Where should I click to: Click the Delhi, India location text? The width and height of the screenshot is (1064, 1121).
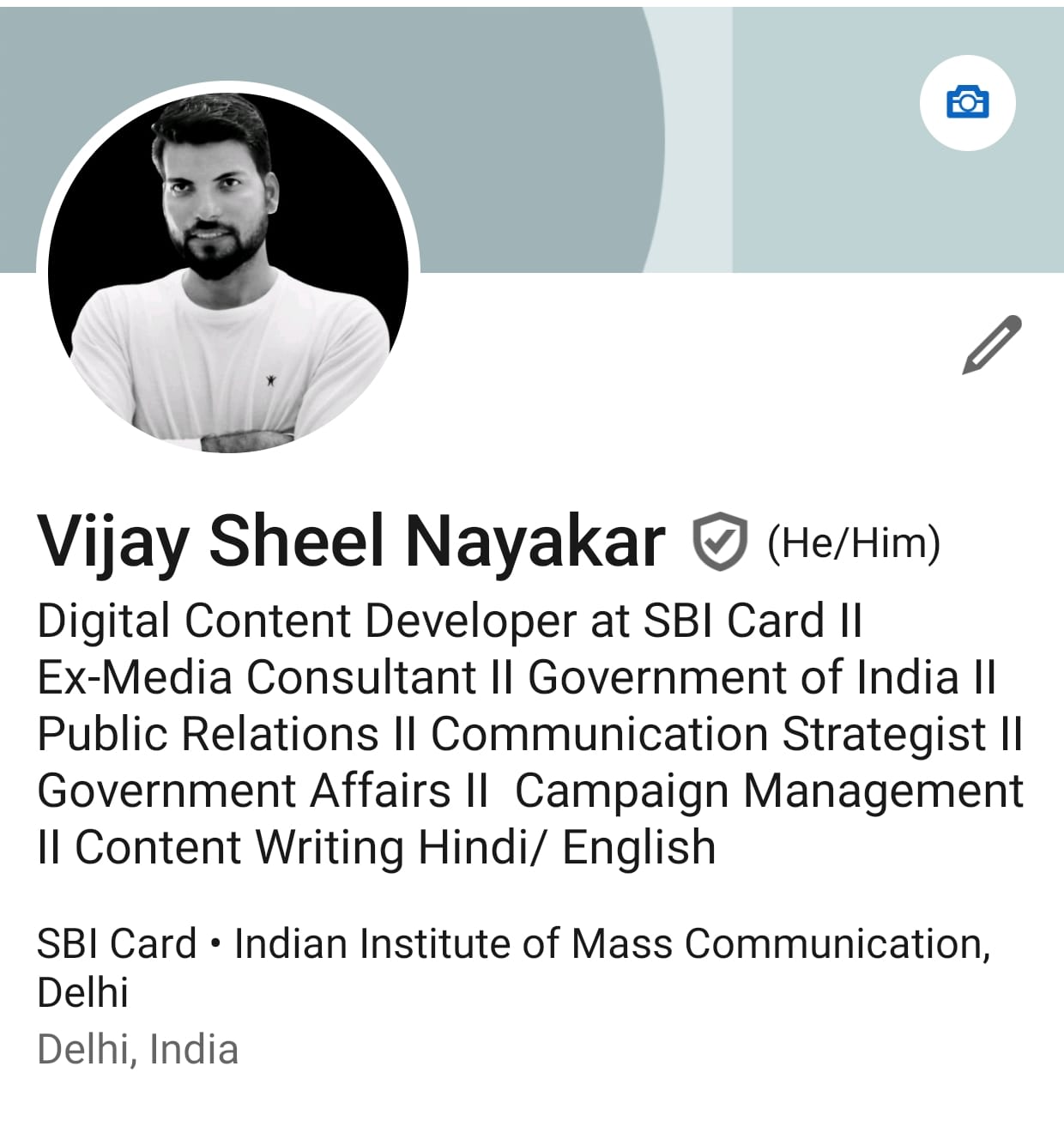pyautogui.click(x=138, y=1050)
